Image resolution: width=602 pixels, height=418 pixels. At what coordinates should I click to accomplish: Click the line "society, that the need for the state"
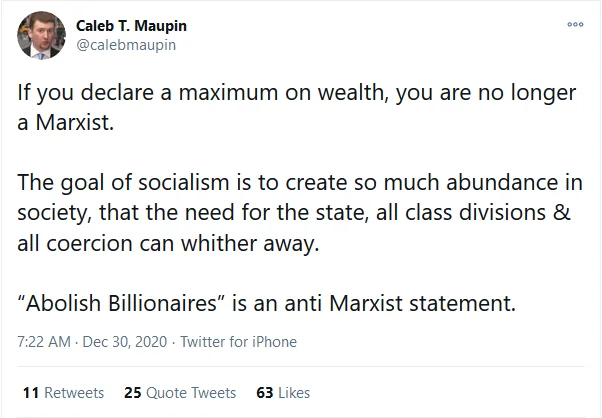[x=294, y=213]
